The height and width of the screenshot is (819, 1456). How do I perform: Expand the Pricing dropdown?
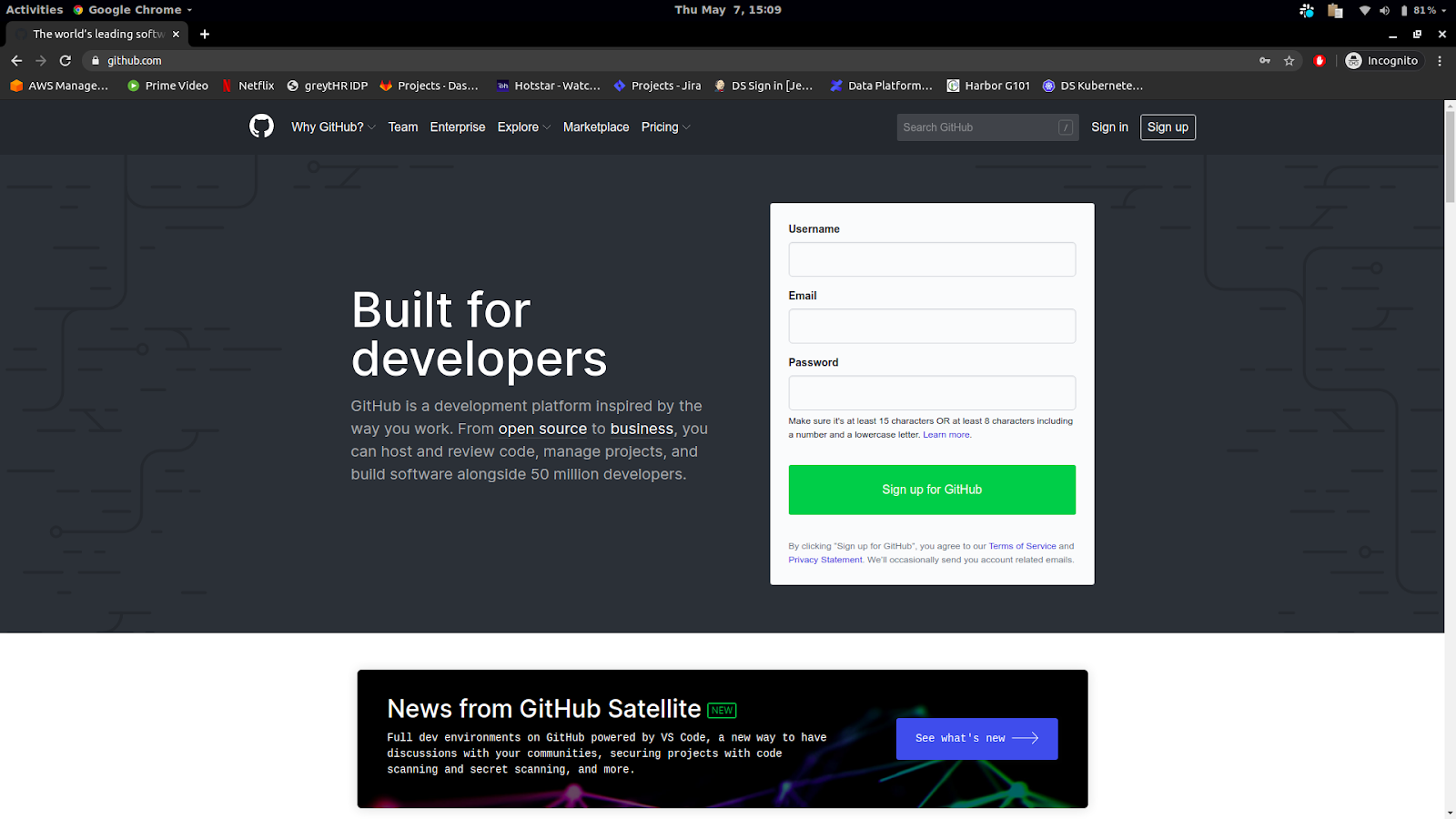click(665, 127)
